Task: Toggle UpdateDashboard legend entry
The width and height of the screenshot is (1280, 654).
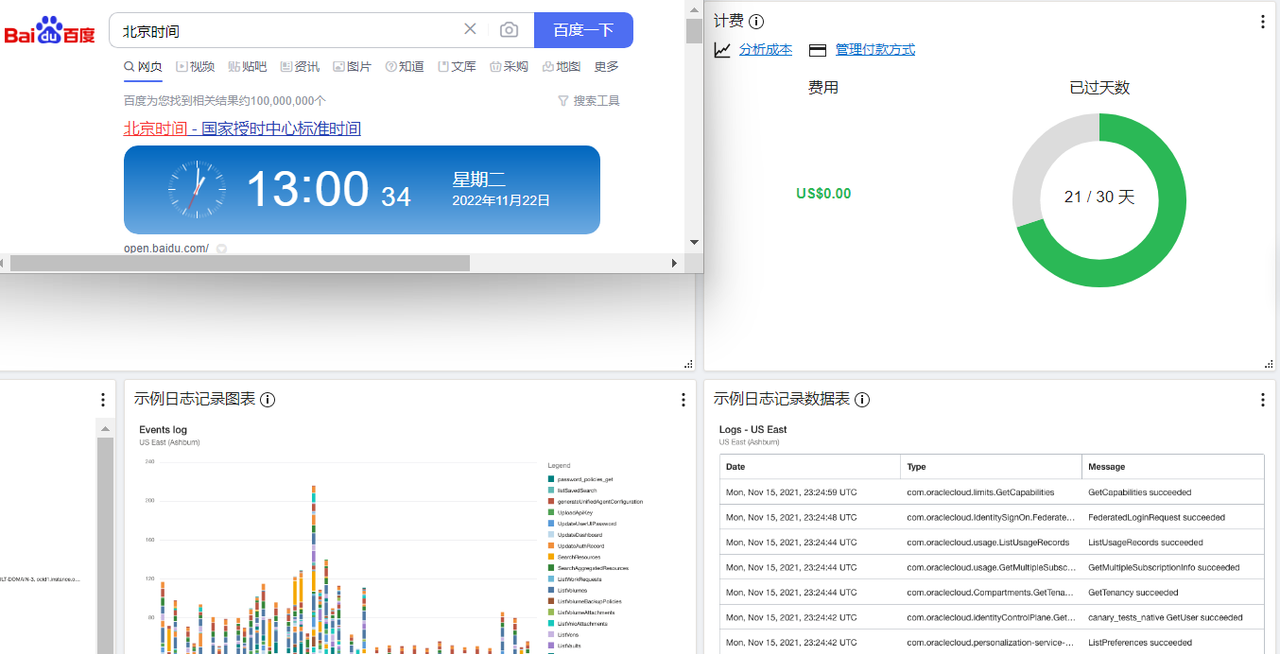Action: tap(577, 535)
